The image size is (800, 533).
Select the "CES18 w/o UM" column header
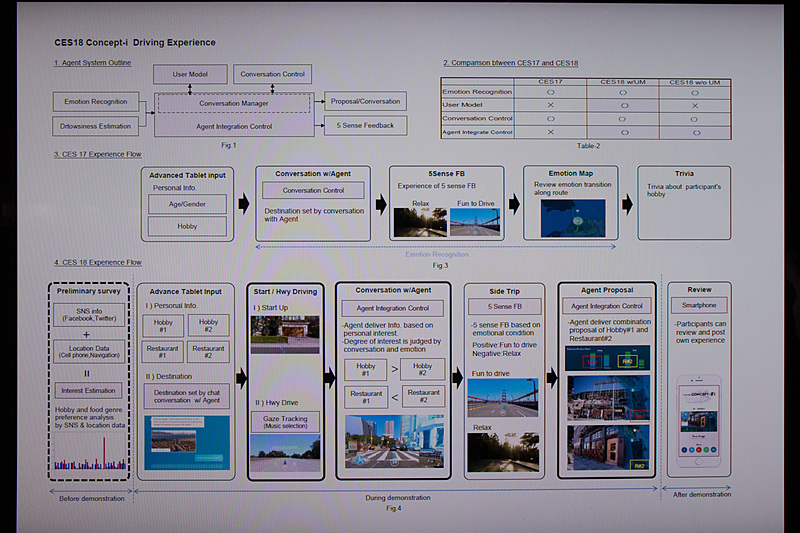695,82
